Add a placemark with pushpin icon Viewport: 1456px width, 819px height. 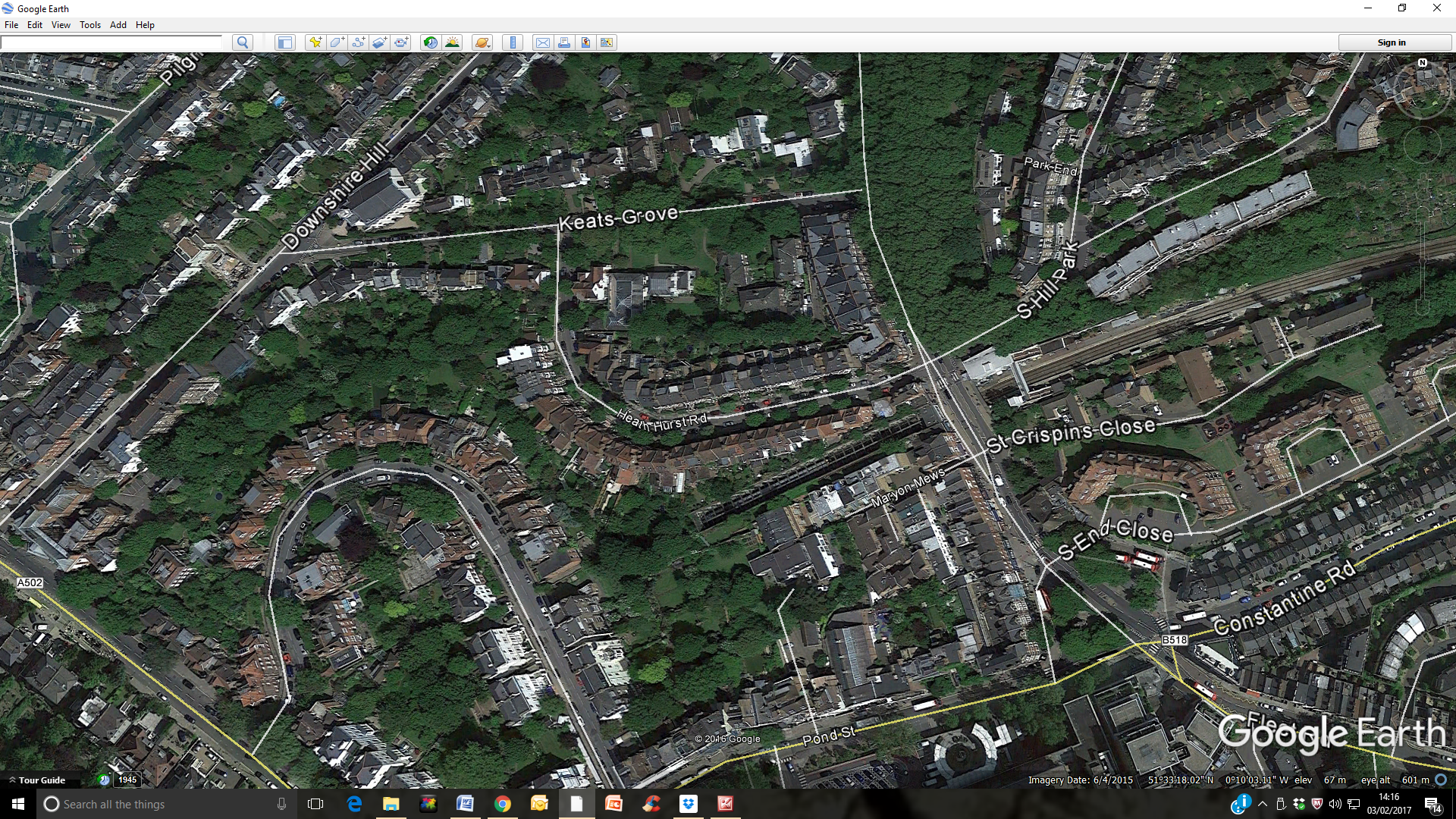tap(315, 42)
